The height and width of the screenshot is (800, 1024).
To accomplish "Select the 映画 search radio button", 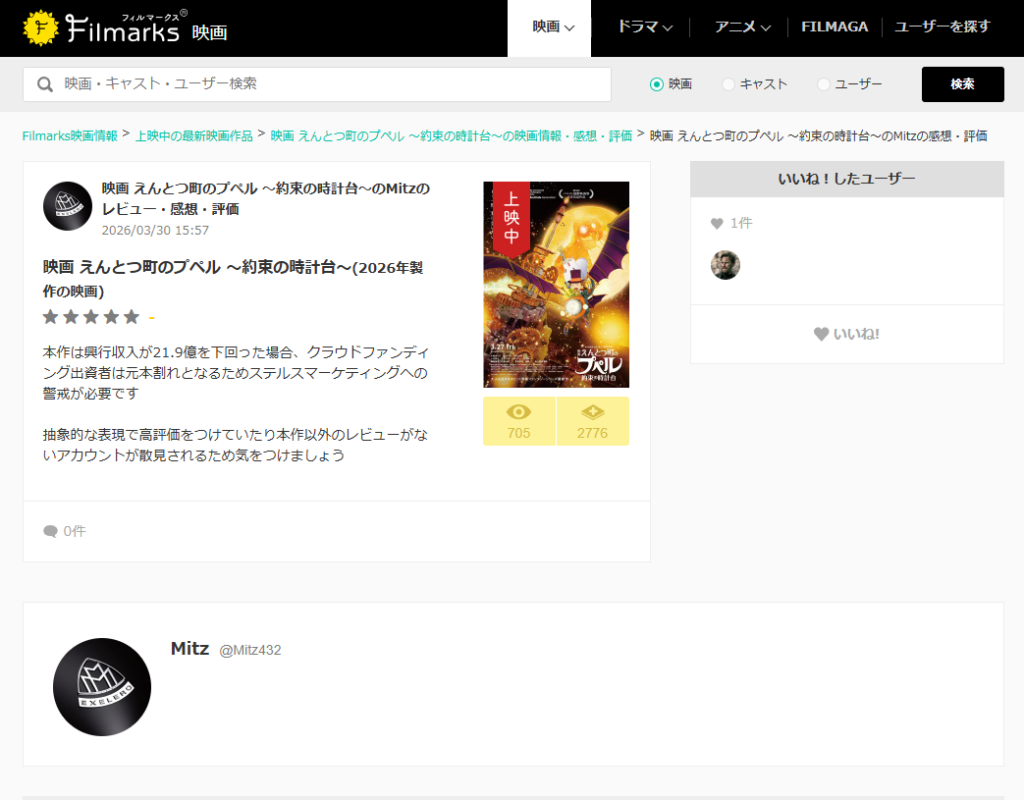I will point(657,85).
